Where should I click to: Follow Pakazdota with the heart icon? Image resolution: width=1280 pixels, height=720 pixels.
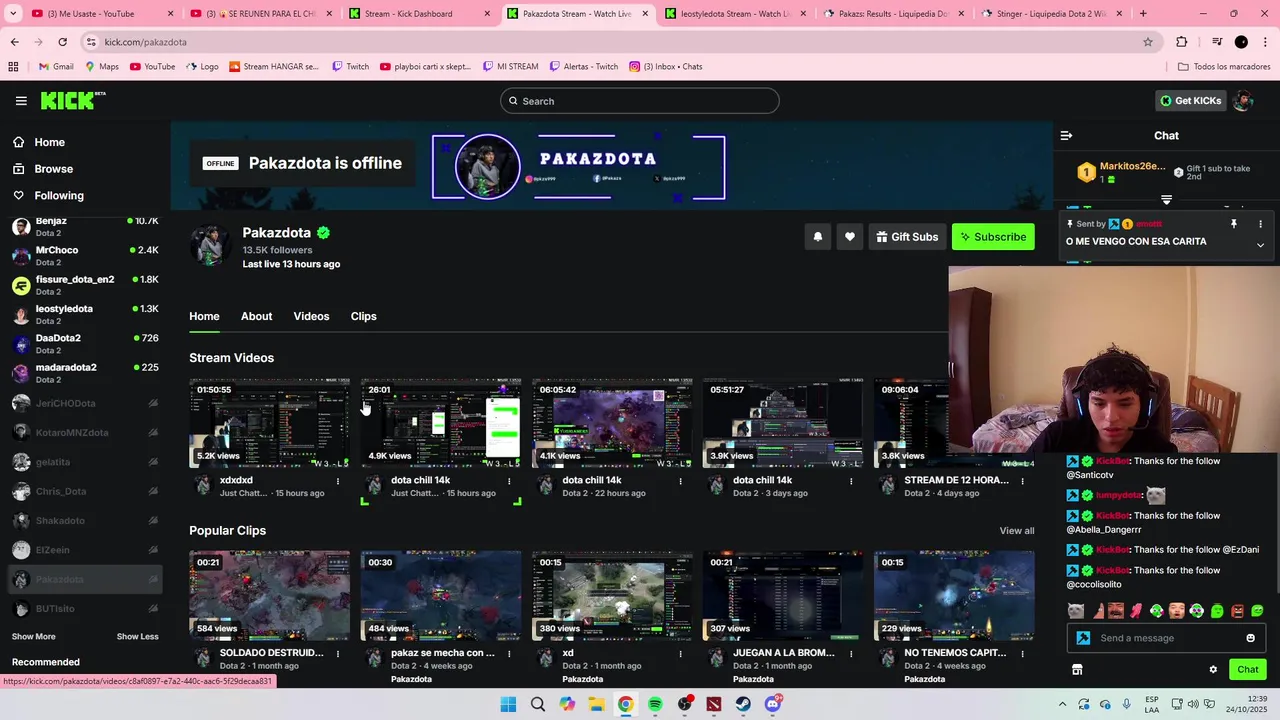(850, 237)
